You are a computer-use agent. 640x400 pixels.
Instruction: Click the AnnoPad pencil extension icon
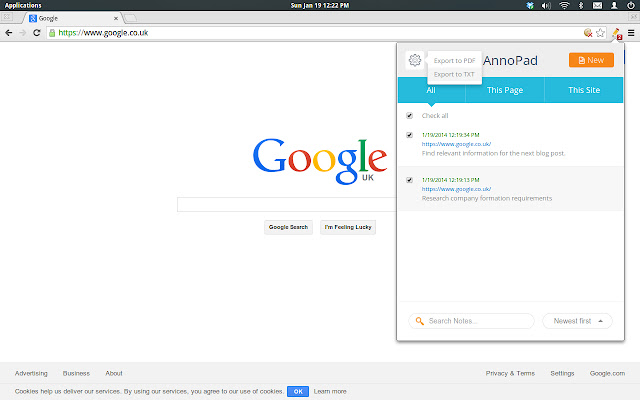(616, 33)
